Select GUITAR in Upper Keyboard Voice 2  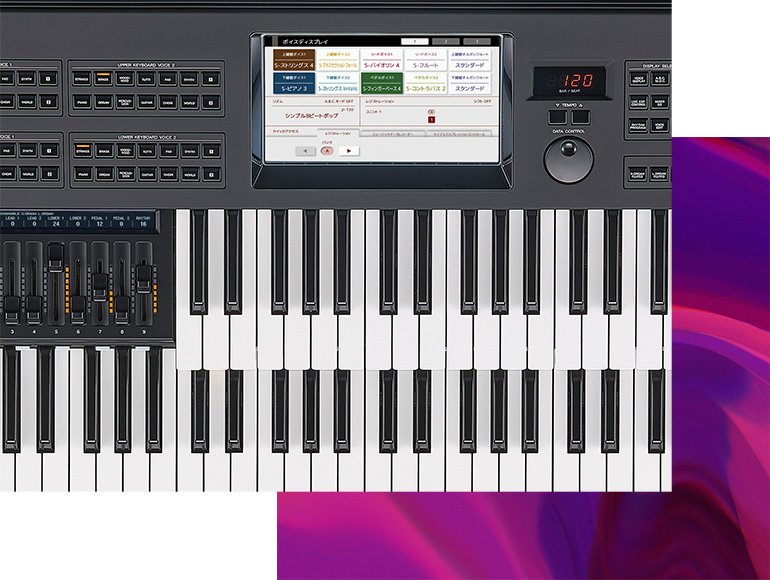pos(146,102)
